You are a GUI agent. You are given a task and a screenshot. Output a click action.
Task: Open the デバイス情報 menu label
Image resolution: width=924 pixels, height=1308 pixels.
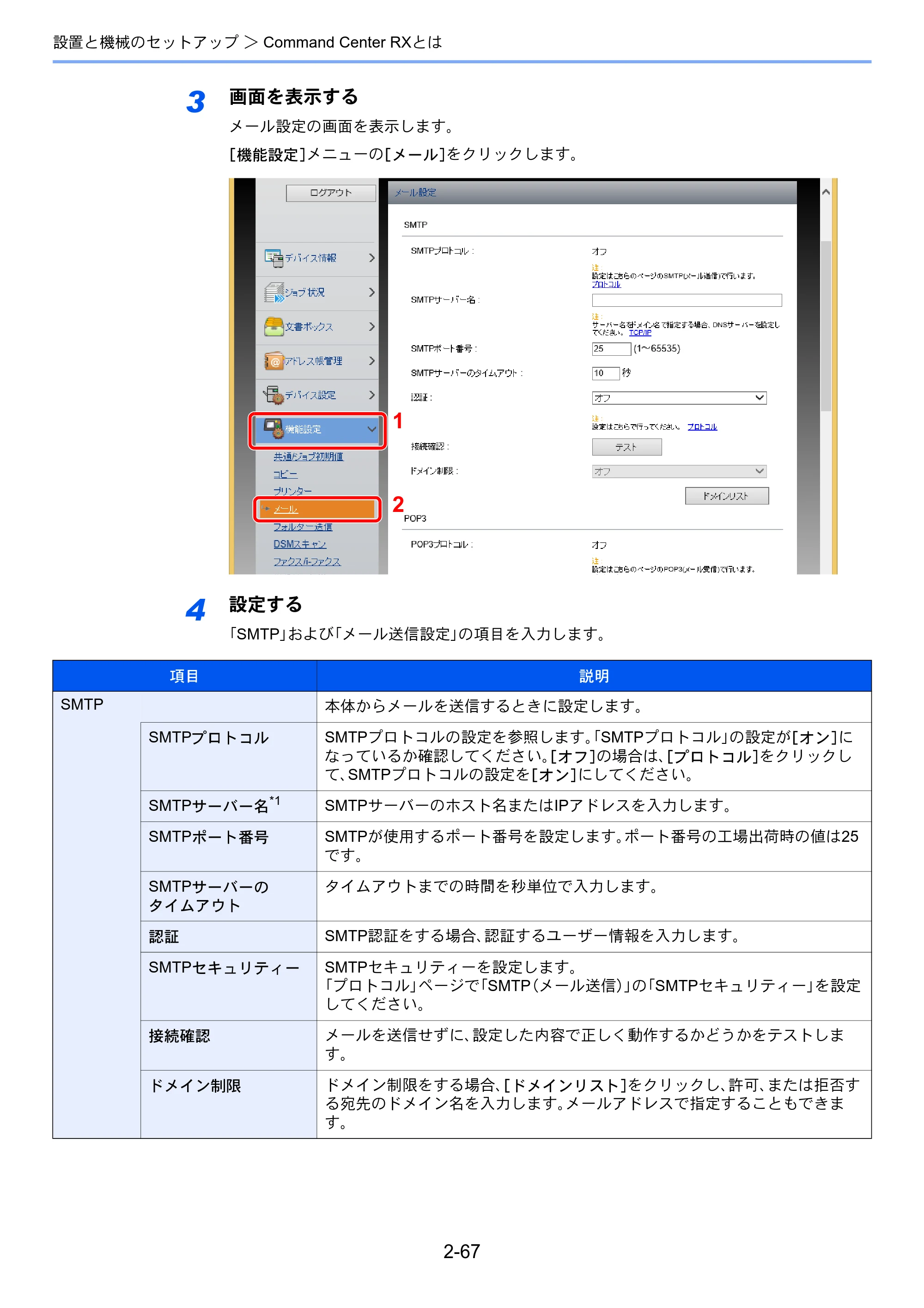pyautogui.click(x=310, y=258)
